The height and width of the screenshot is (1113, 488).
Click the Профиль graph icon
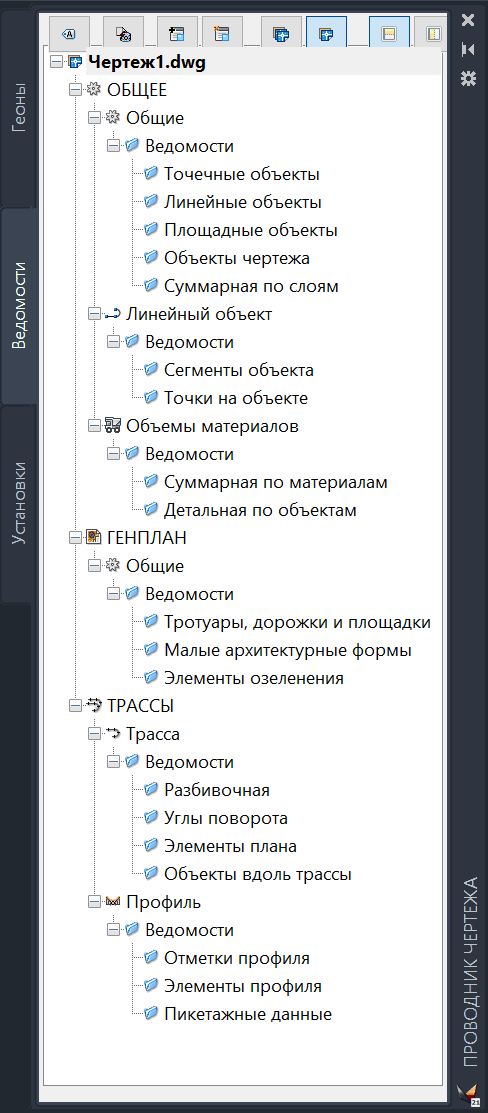click(x=113, y=902)
